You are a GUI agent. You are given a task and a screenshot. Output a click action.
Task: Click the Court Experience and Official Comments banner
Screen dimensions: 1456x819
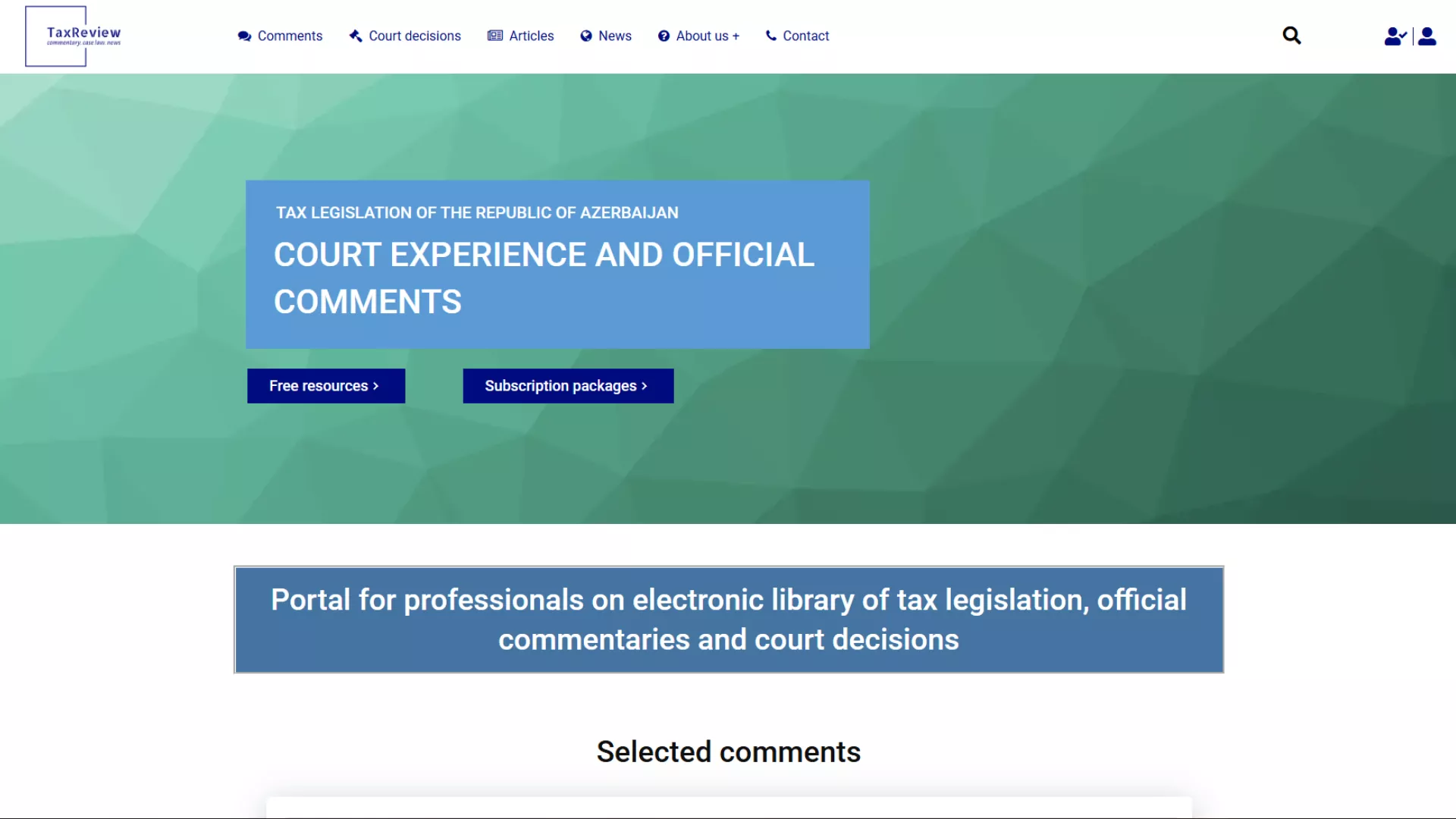tap(557, 265)
